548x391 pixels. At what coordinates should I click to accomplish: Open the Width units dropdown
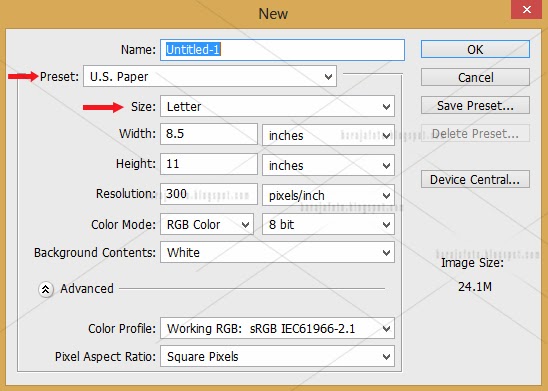328,135
